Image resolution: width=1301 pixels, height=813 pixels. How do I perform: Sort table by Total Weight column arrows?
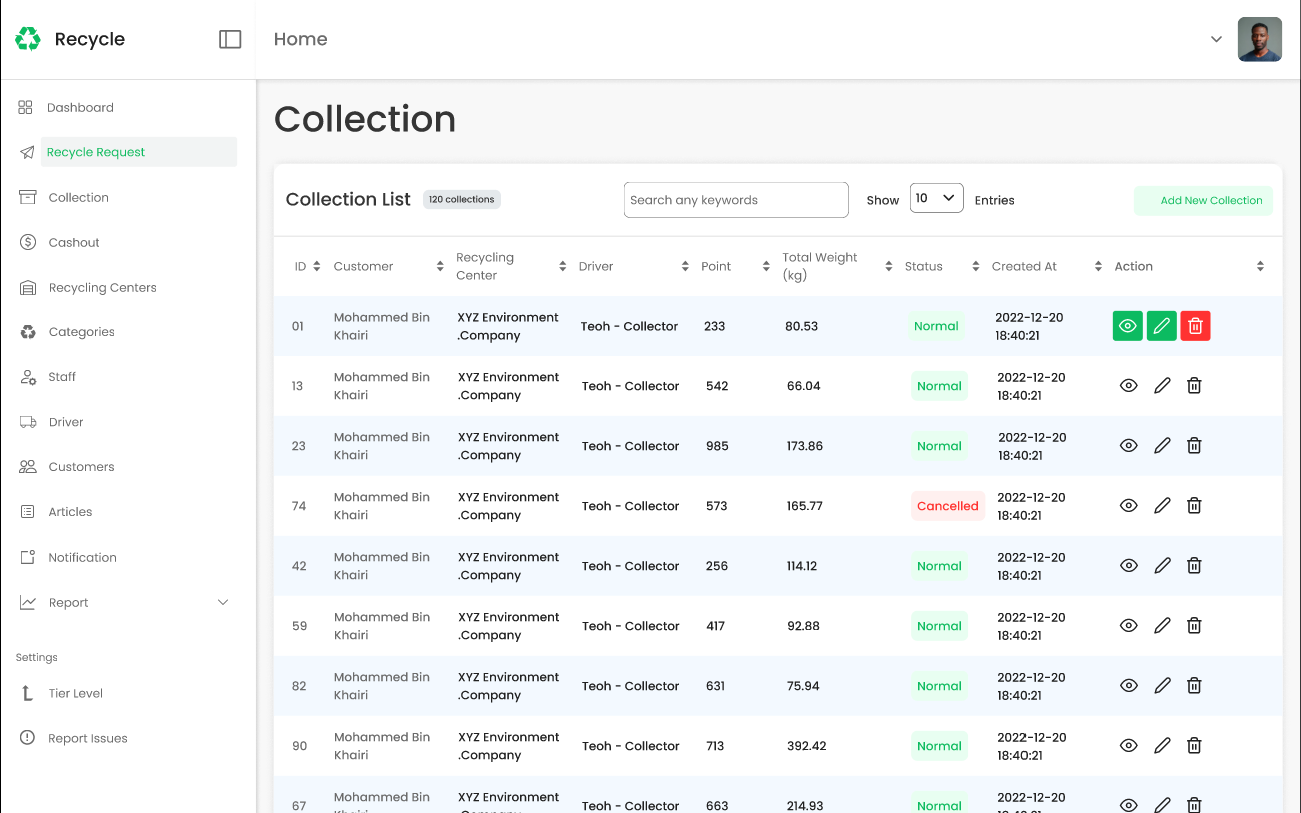pyautogui.click(x=888, y=266)
